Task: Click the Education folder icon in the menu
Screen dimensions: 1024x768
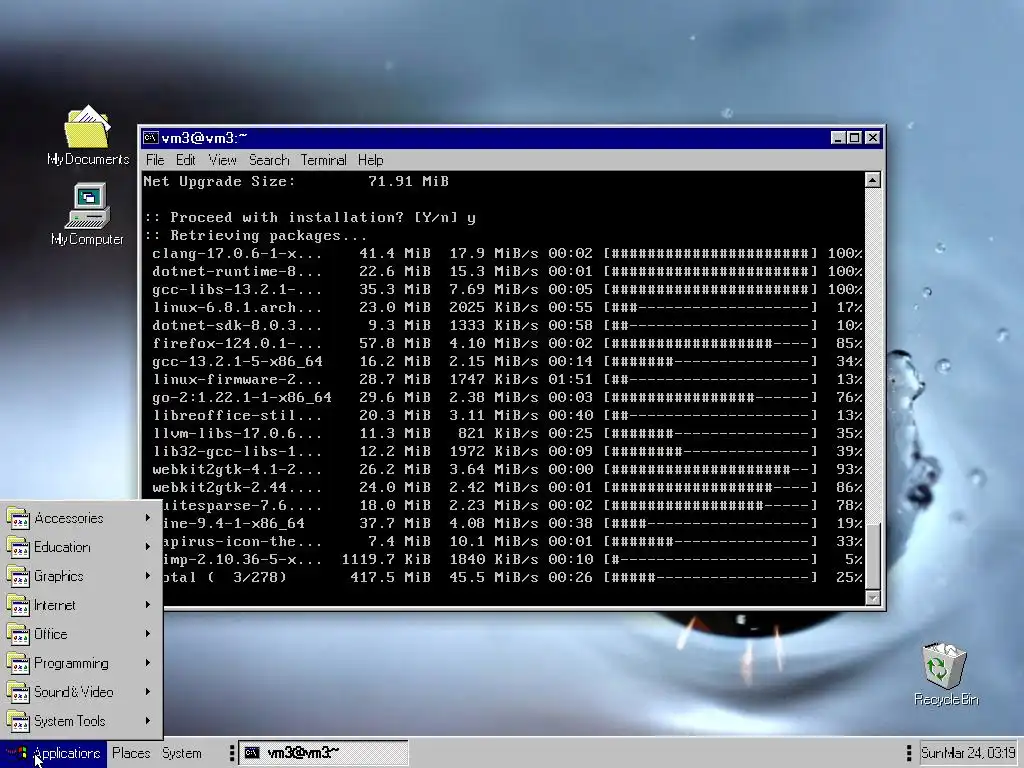Action: click(x=18, y=547)
